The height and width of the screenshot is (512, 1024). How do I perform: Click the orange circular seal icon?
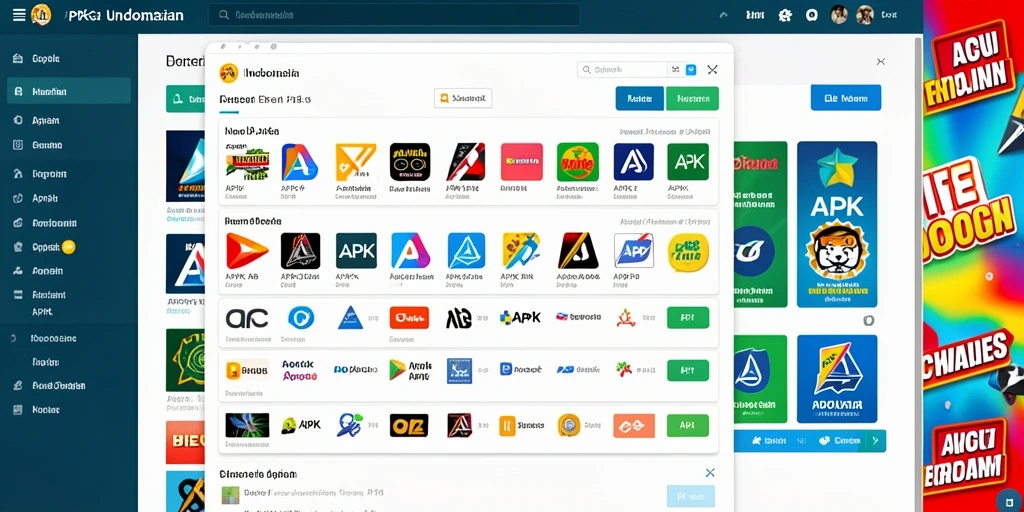click(569, 425)
